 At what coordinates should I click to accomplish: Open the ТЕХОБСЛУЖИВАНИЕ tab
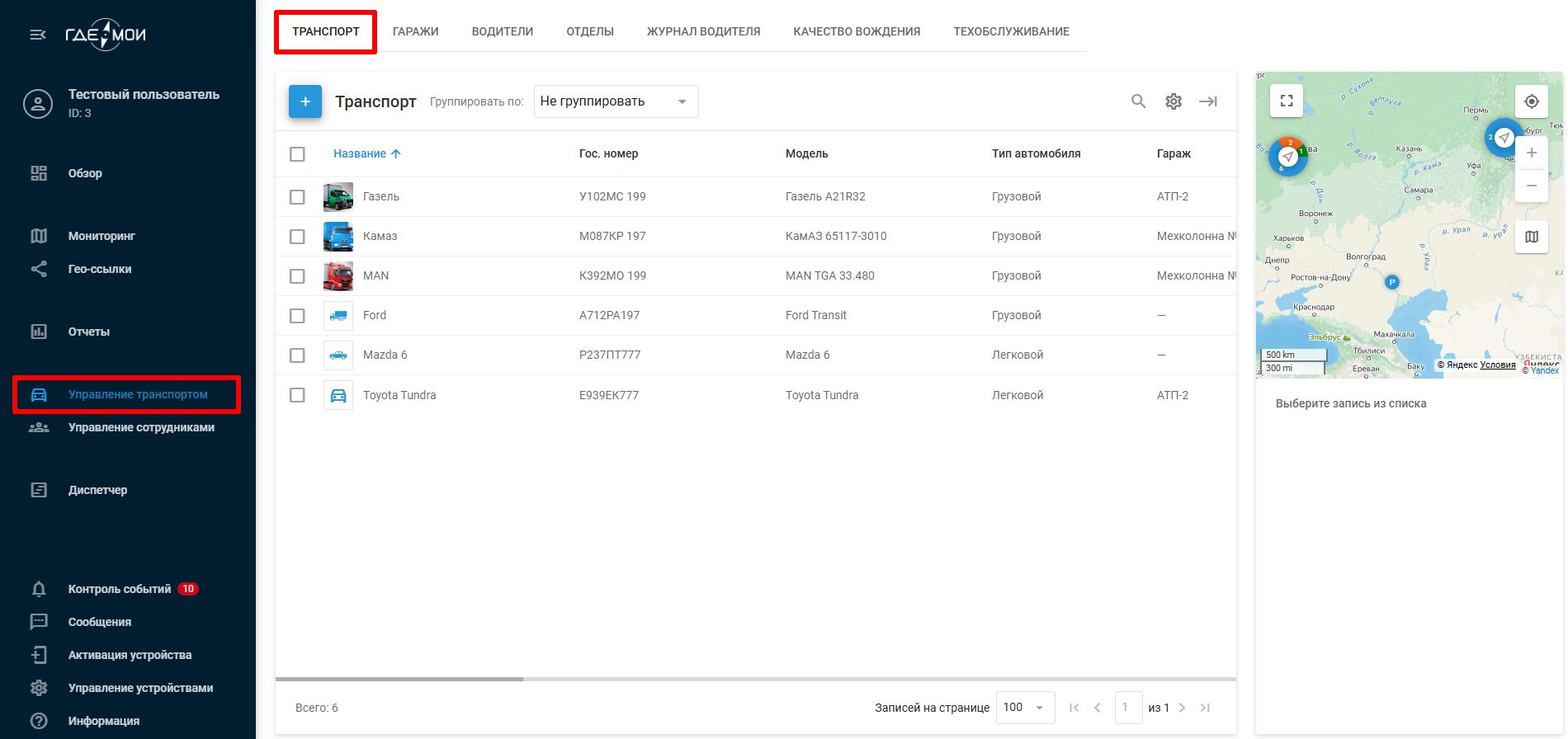1011,31
